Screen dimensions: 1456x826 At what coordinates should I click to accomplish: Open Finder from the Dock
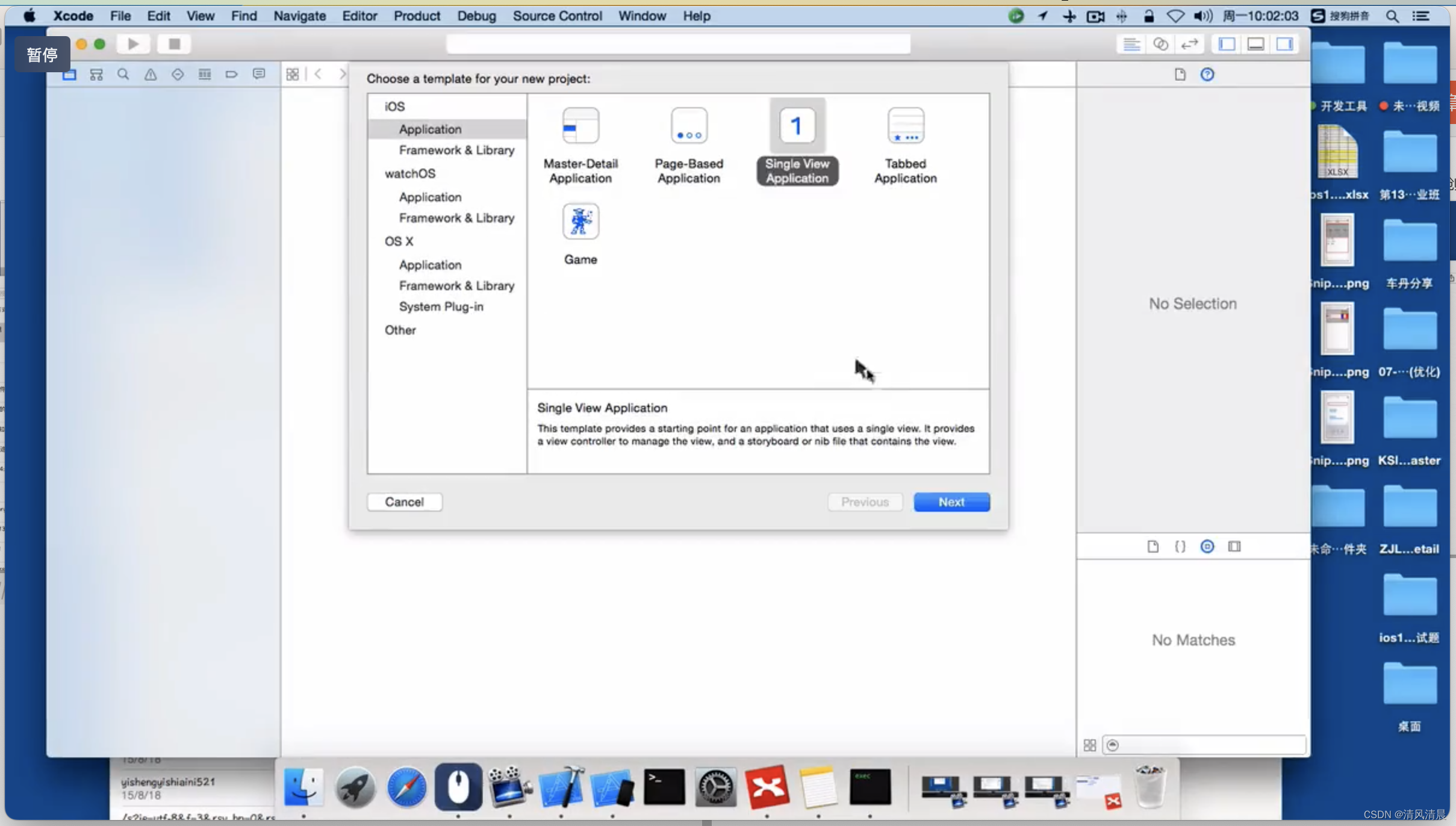point(303,786)
